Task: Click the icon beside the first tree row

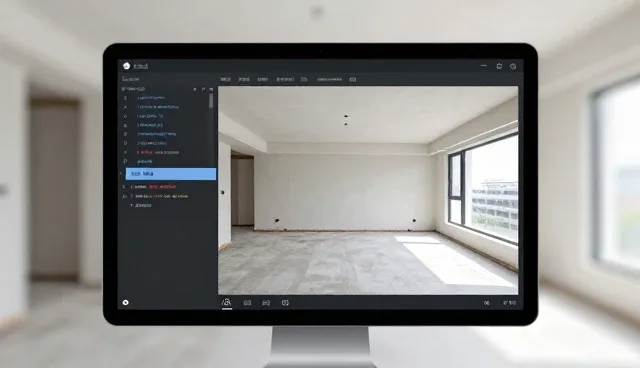Action: pos(125,98)
